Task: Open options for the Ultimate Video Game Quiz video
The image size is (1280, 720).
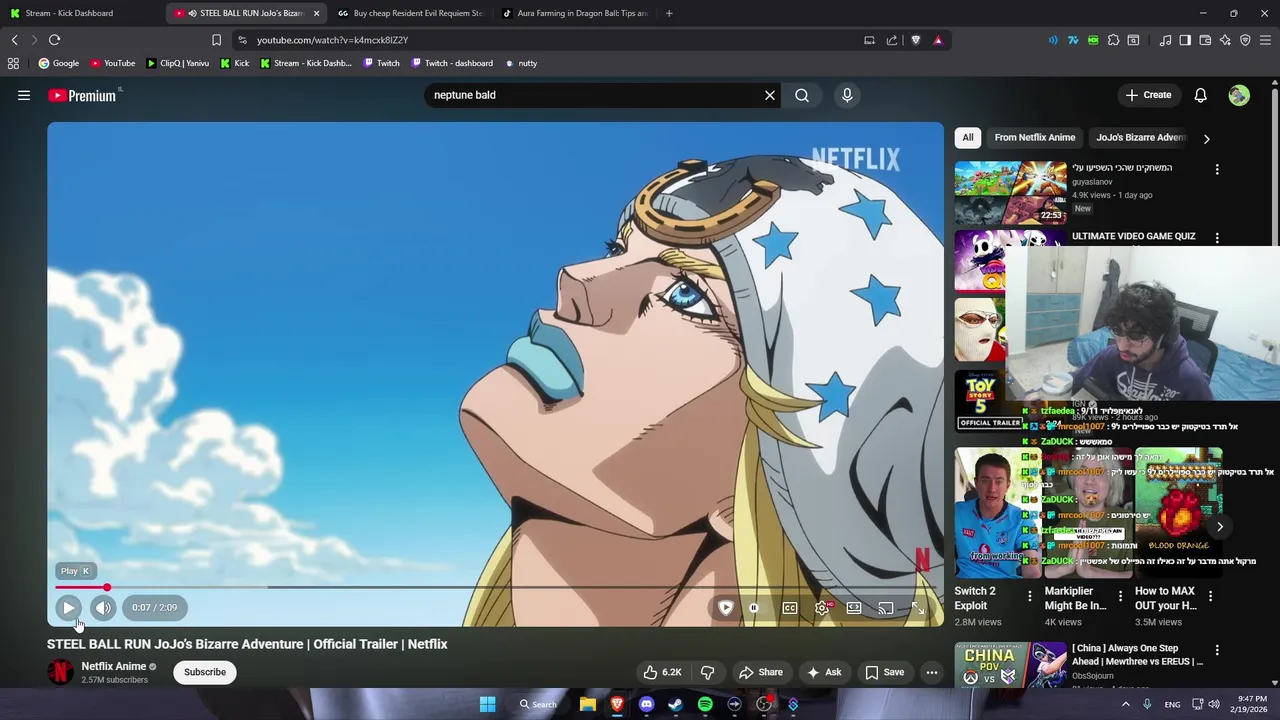Action: (1217, 238)
